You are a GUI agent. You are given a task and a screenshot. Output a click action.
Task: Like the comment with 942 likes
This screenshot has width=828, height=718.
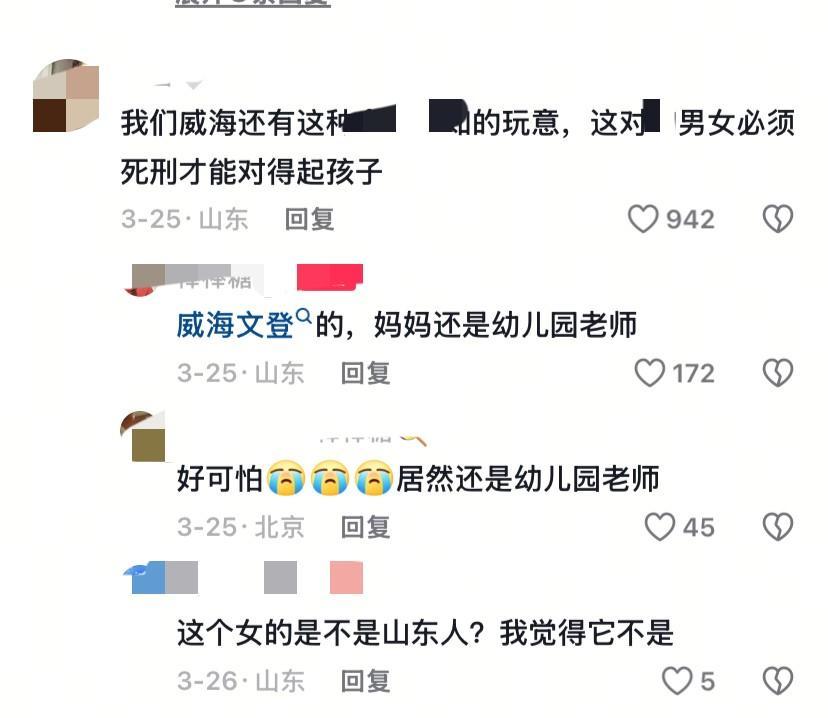click(643, 219)
